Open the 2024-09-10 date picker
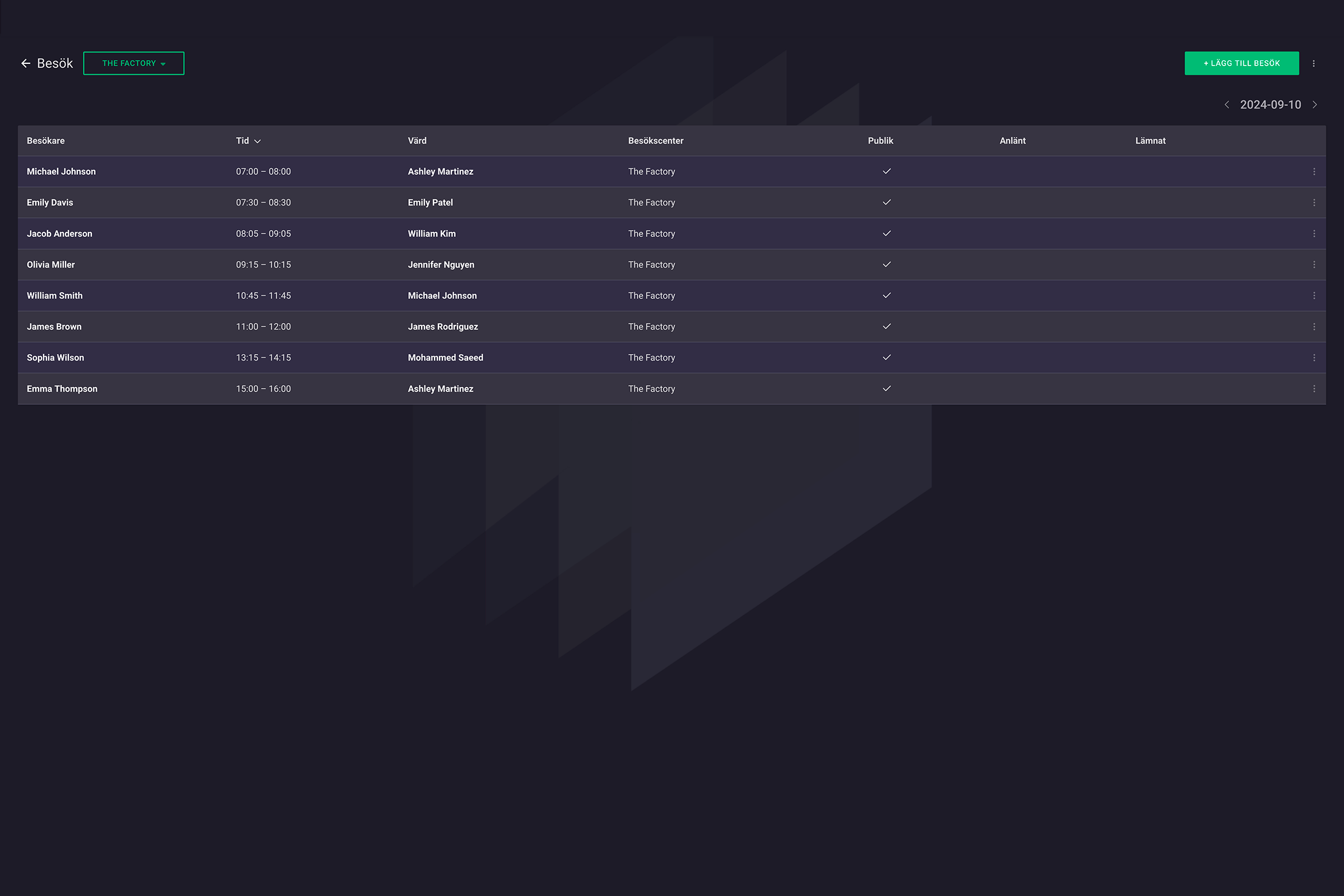Viewport: 1344px width, 896px height. [1270, 105]
